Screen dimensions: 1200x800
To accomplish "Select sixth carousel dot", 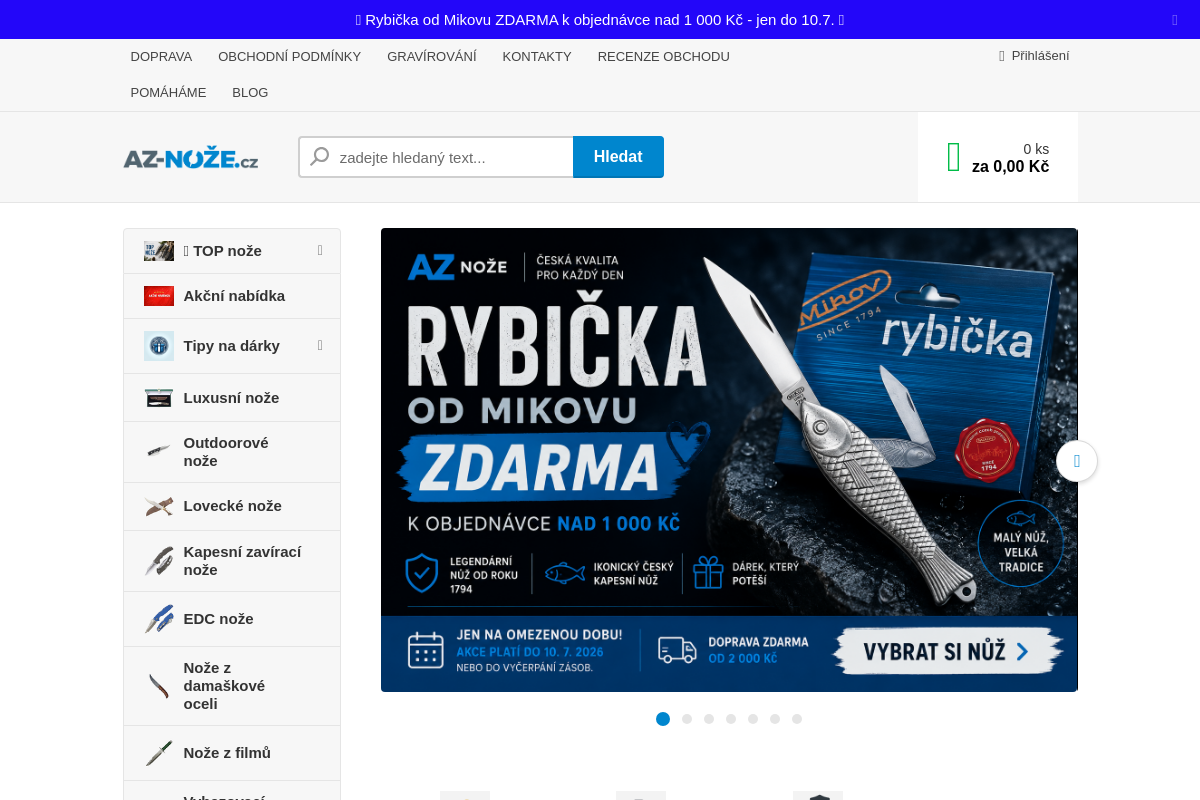I will pyautogui.click(x=775, y=719).
